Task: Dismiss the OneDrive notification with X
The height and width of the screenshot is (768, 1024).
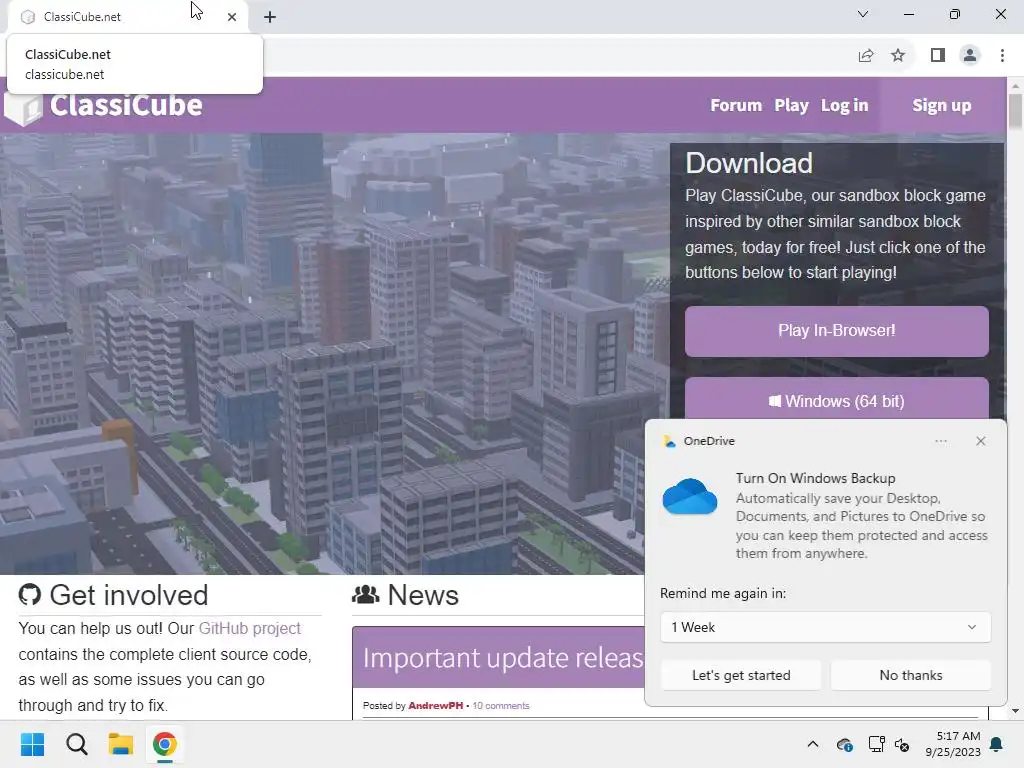Action: point(980,441)
